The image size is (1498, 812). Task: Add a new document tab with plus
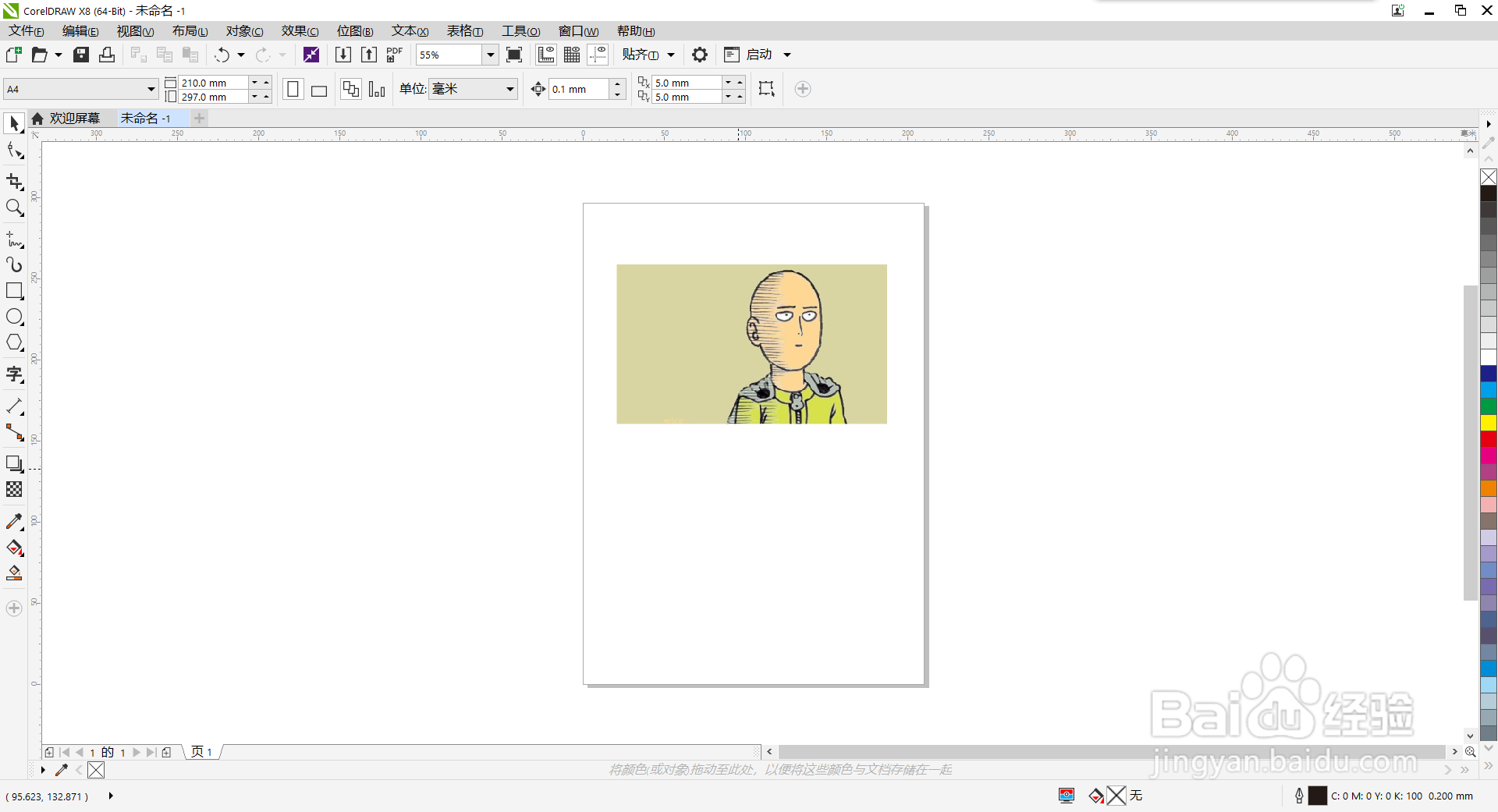[x=200, y=119]
